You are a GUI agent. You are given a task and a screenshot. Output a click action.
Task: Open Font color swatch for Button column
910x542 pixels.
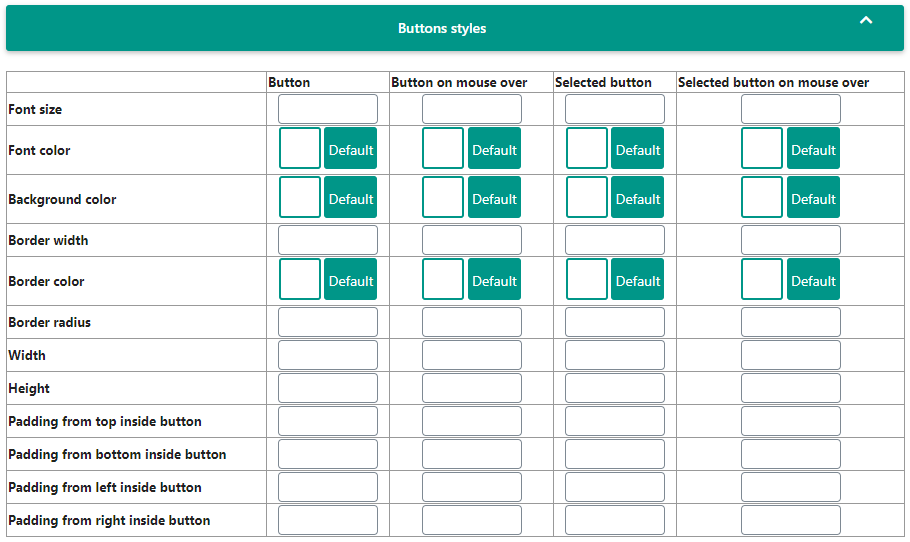[x=300, y=149]
